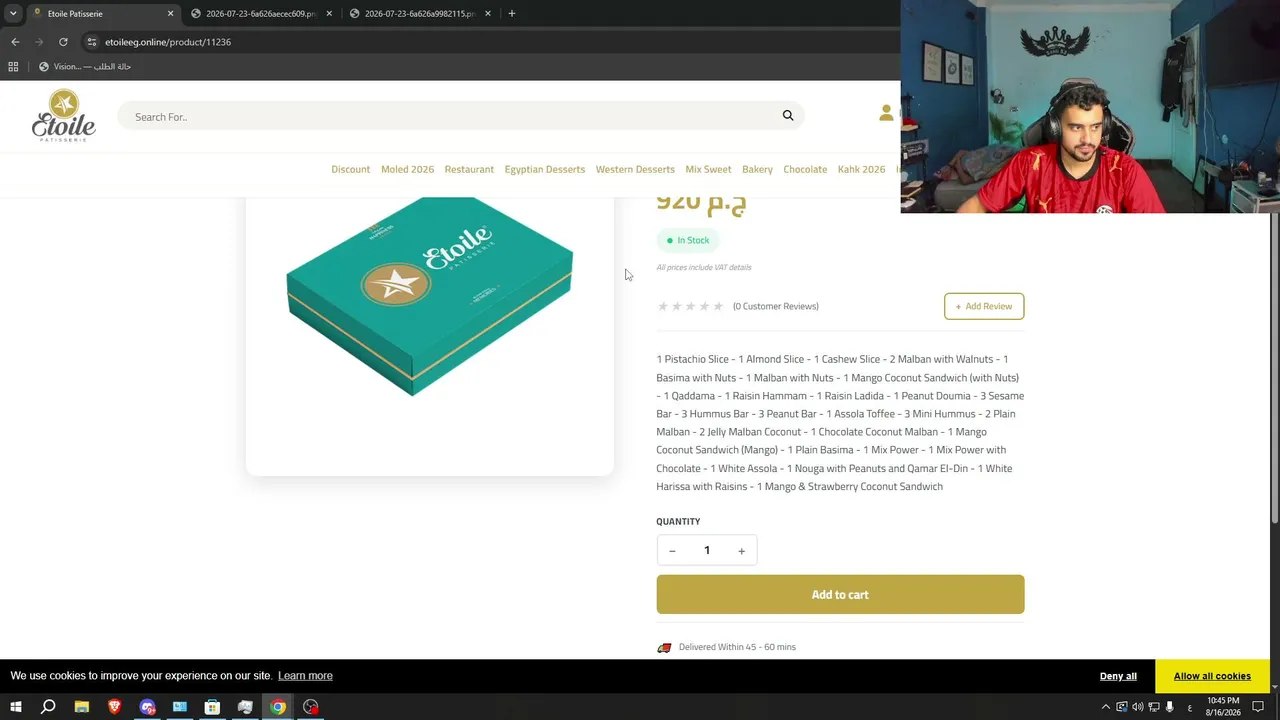Screen dimensions: 1280x720
Task: Open the recording app taskbar icon
Action: (x=311, y=707)
